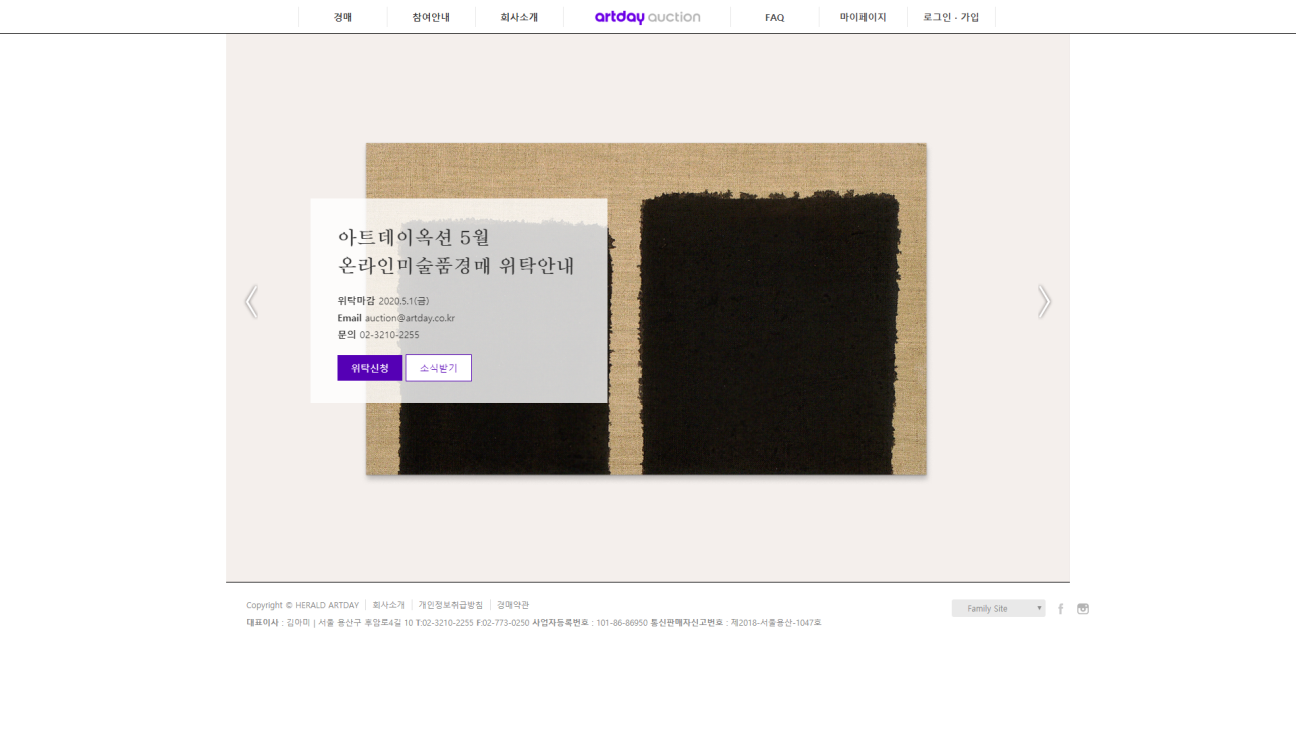Expand the Family Site selector arrow
Viewport: 1296px width, 729px height.
[x=1039, y=607]
